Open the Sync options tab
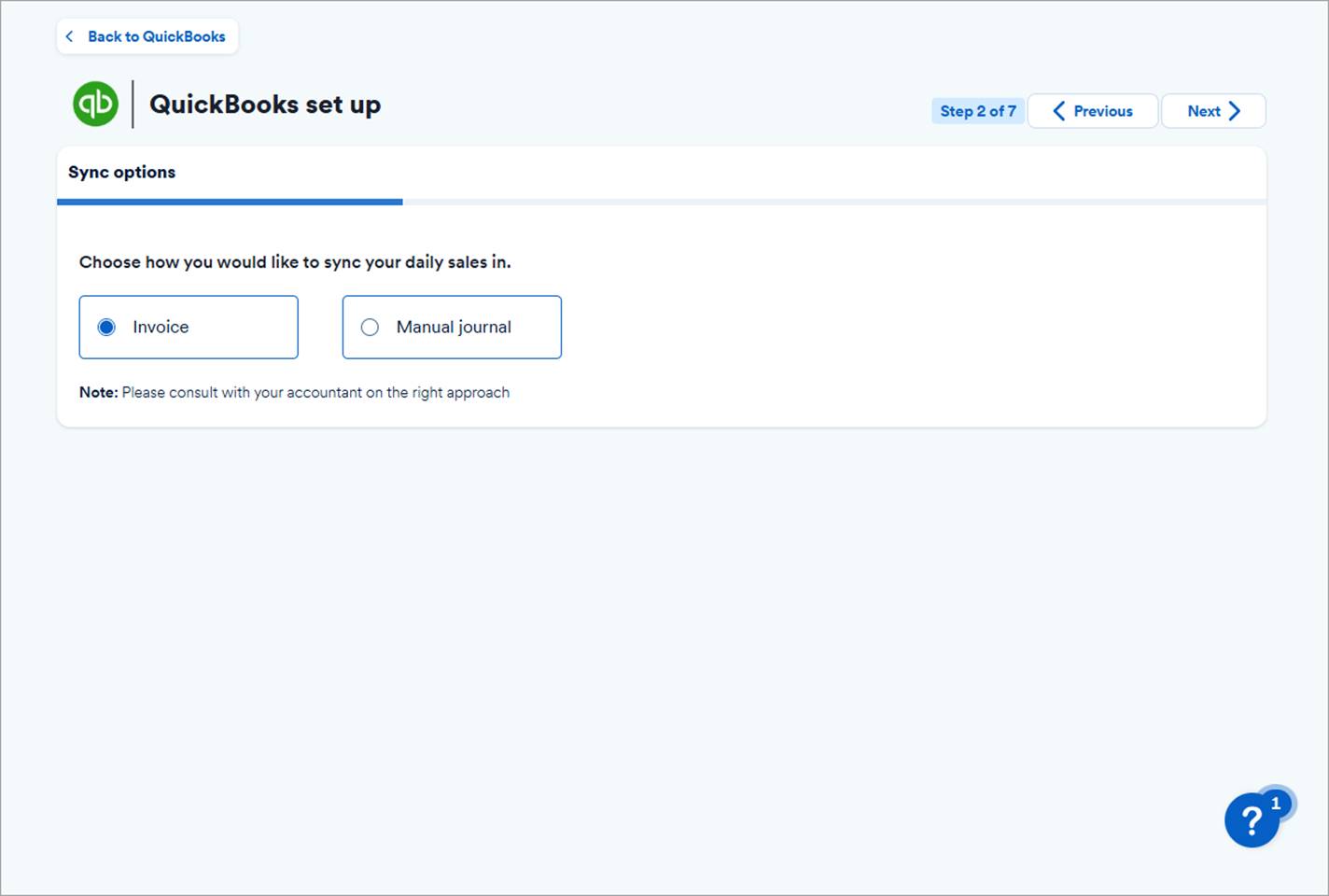The image size is (1329, 896). click(x=121, y=173)
